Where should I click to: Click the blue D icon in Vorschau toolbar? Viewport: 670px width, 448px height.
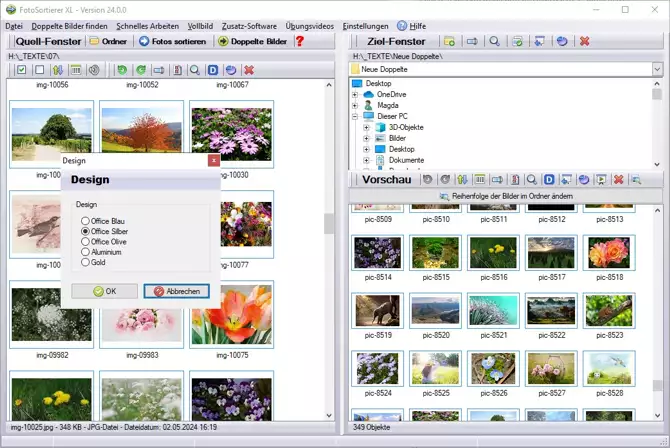pos(550,180)
